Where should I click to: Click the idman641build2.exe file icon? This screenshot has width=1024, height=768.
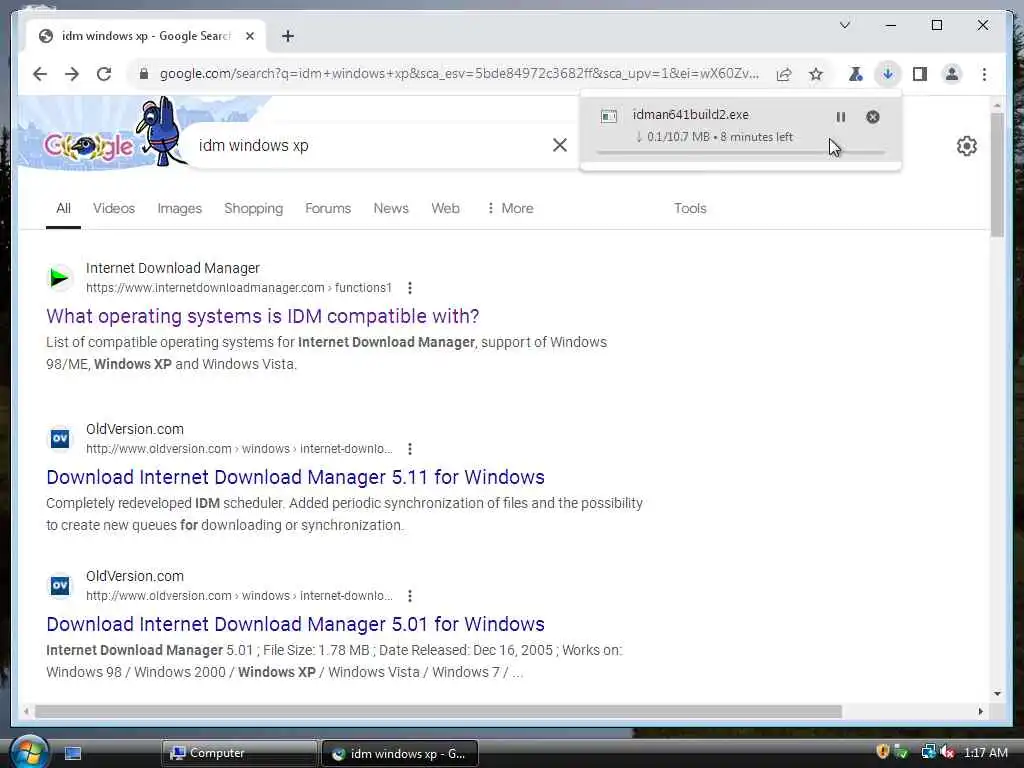pos(609,116)
